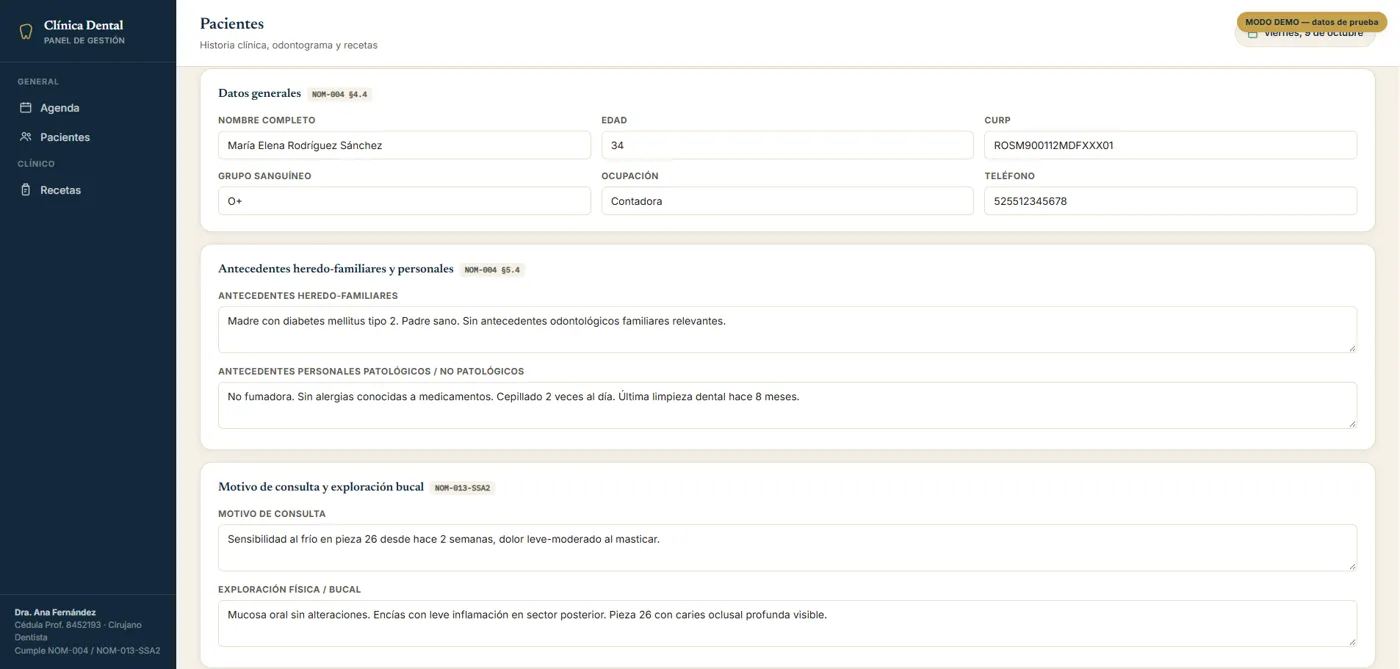Focus the Antecedentes personales patológicos textarea
1400x669 pixels.
(787, 405)
